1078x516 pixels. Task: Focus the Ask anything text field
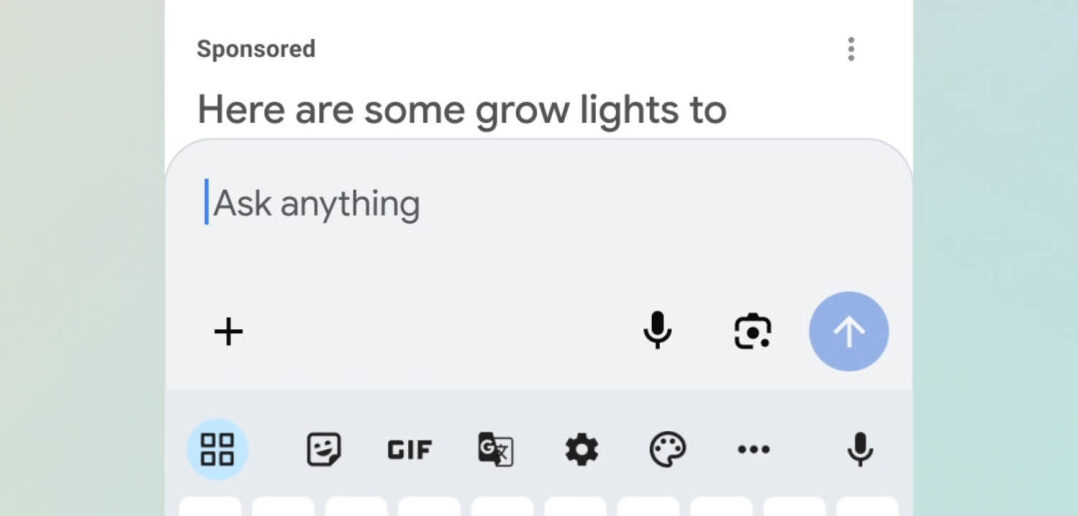pos(500,205)
